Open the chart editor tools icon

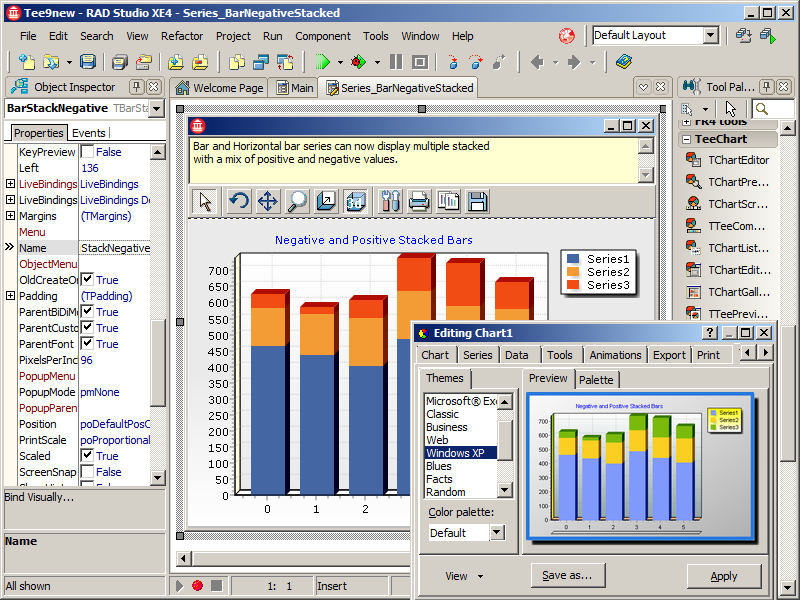(390, 202)
